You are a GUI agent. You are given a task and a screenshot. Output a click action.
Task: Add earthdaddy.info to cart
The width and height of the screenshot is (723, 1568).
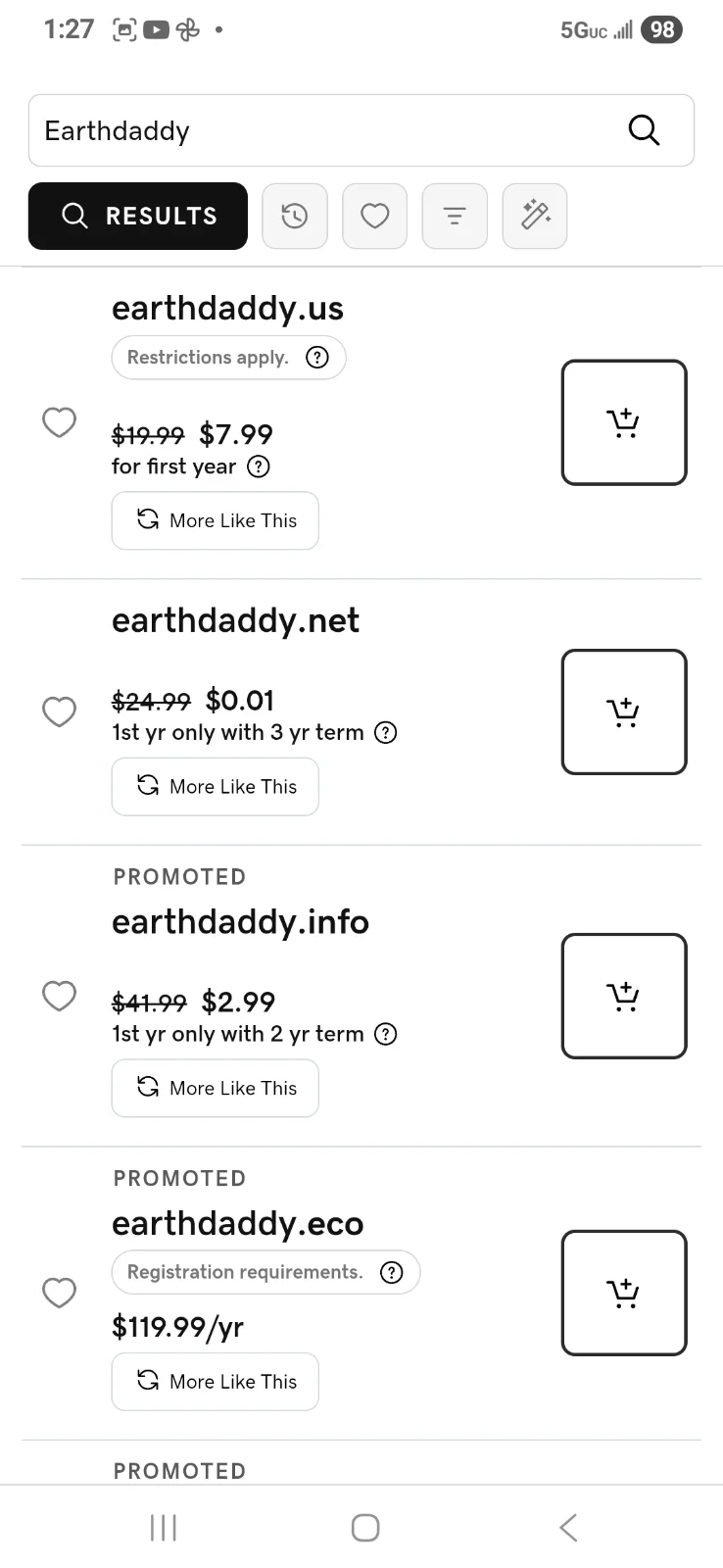tap(624, 996)
